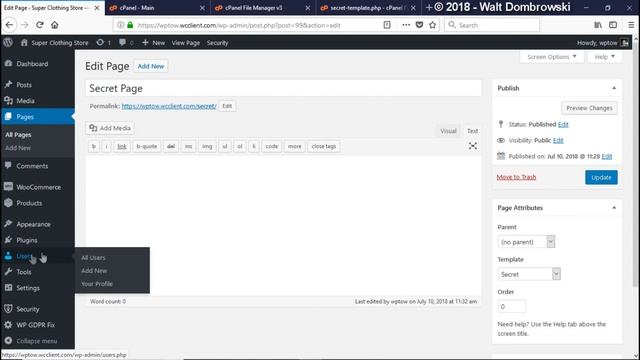Insert link tag from editor toolbar
Viewport: 640px width, 360px height.
click(122, 146)
